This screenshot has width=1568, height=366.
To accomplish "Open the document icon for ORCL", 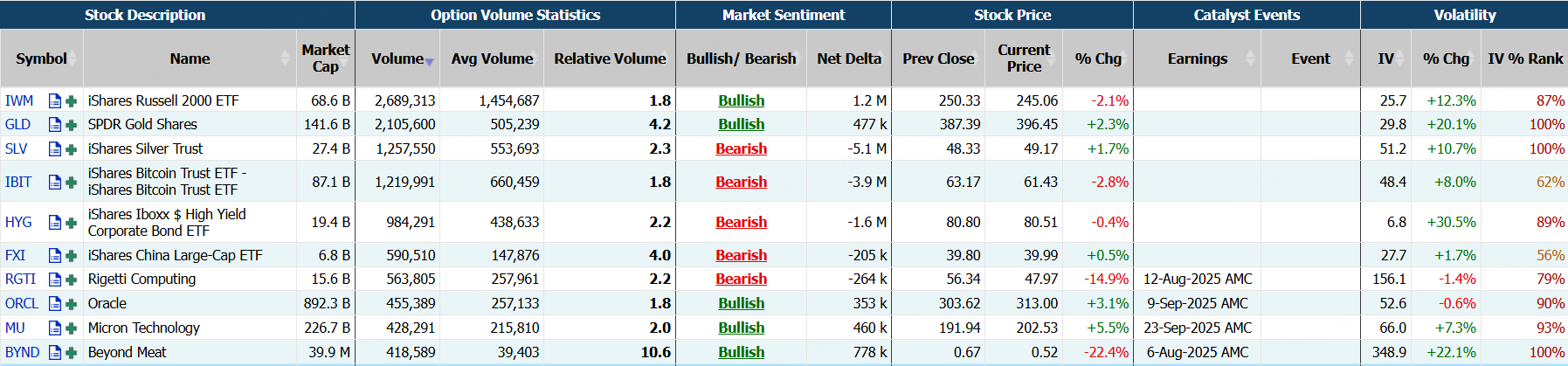I will pos(55,304).
